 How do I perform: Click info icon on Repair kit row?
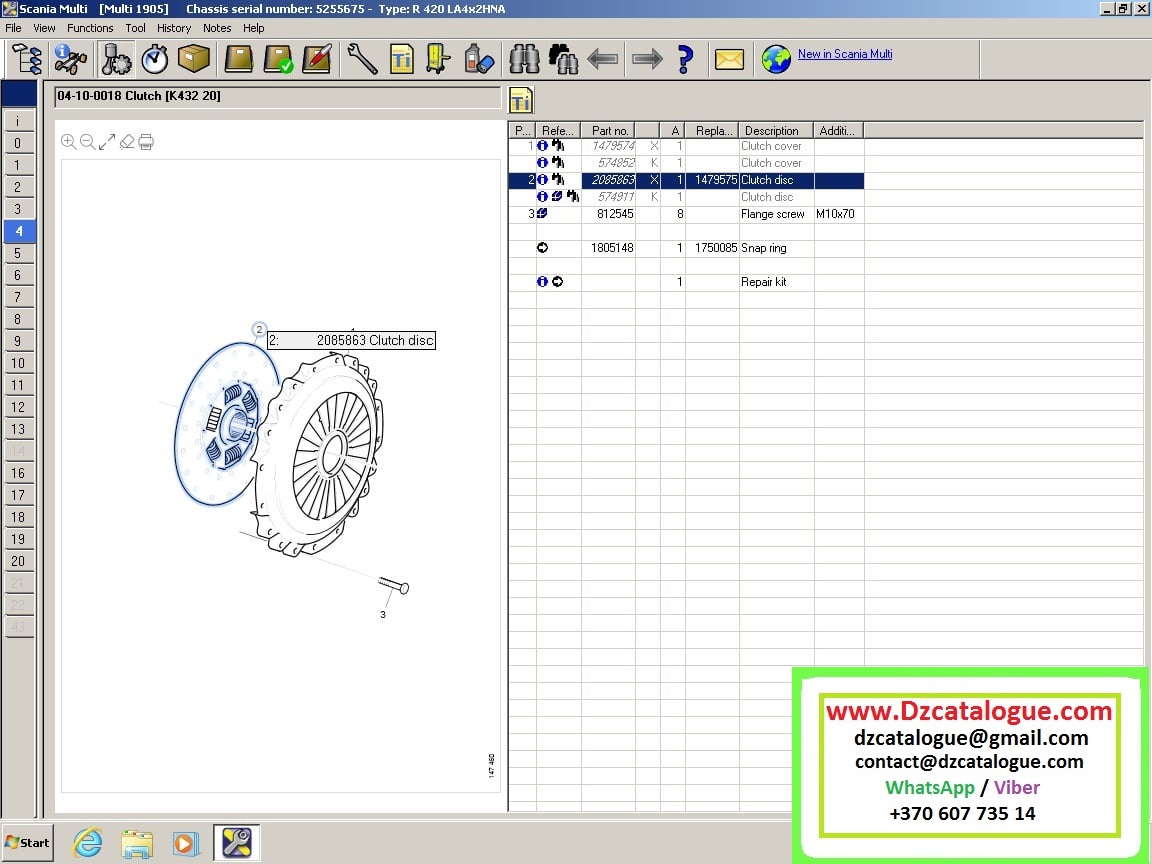point(542,281)
